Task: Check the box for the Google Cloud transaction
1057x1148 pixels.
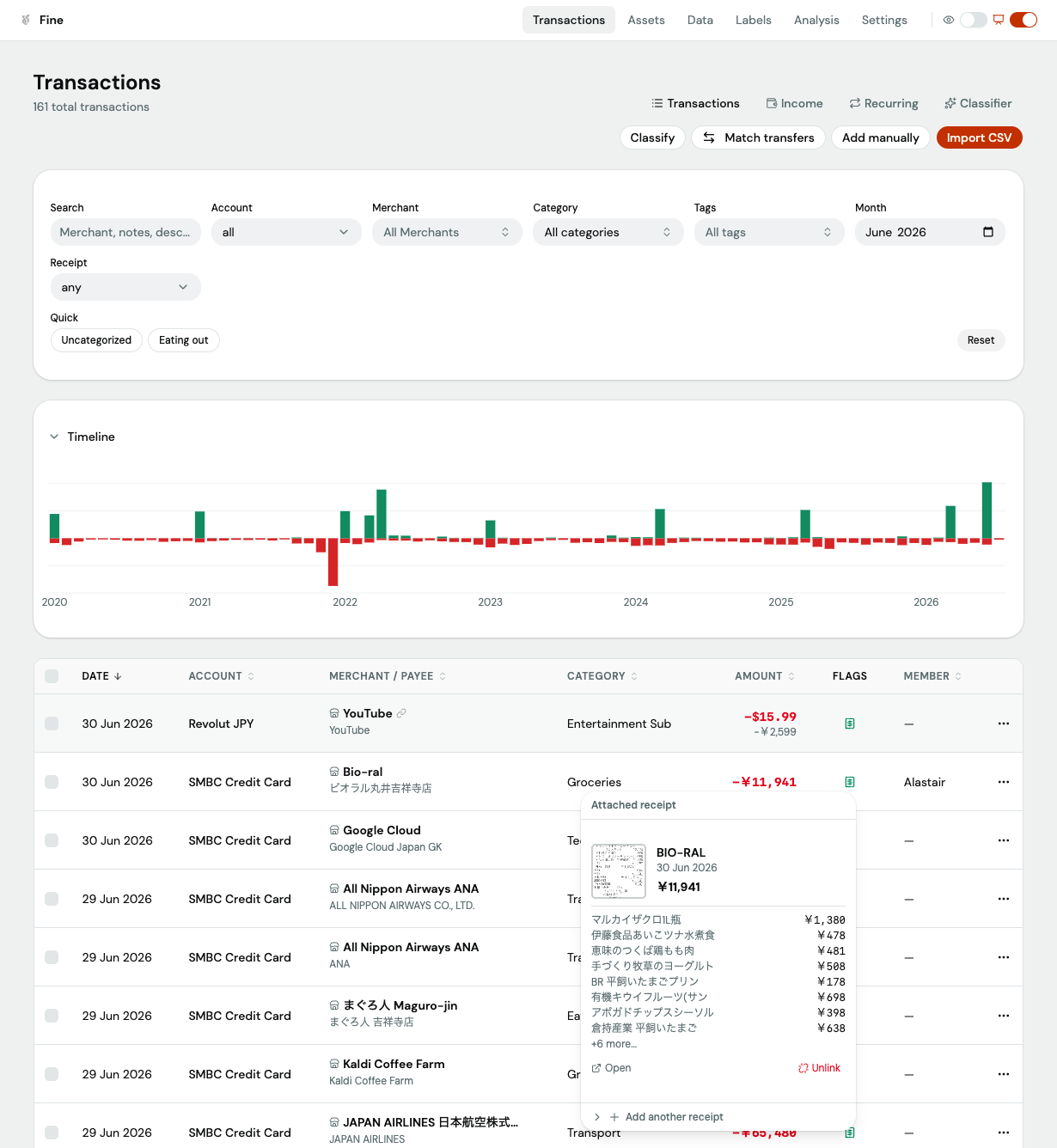Action: (x=52, y=840)
